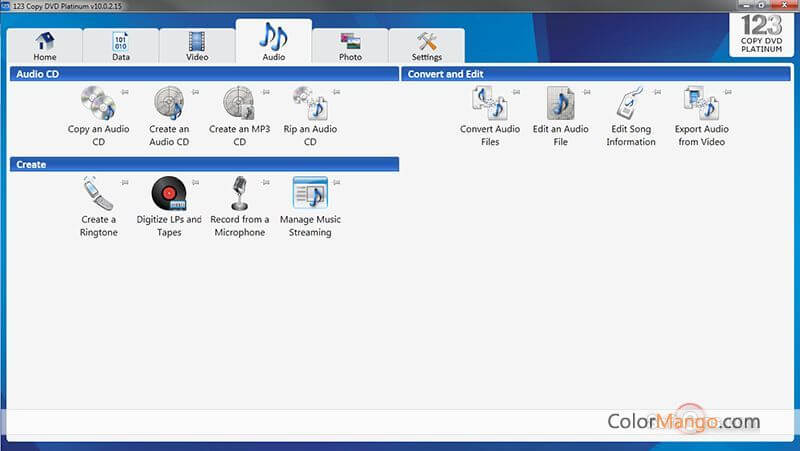Start Create an MP3 CD

[239, 103]
